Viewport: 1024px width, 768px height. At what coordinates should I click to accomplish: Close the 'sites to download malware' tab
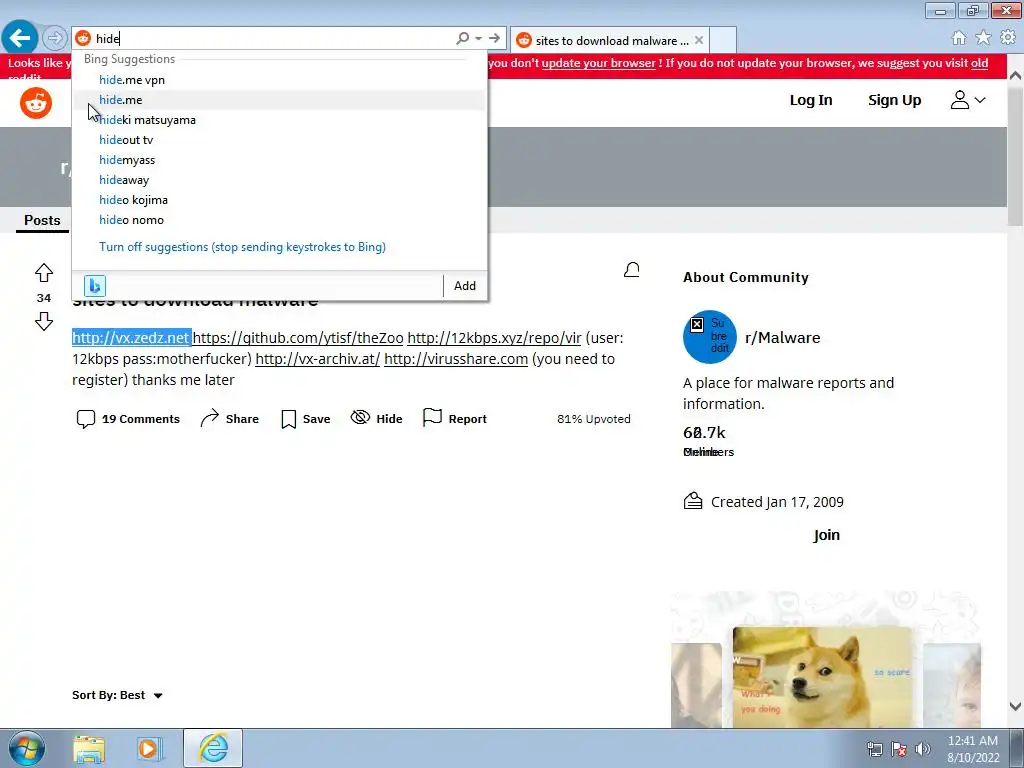(699, 40)
